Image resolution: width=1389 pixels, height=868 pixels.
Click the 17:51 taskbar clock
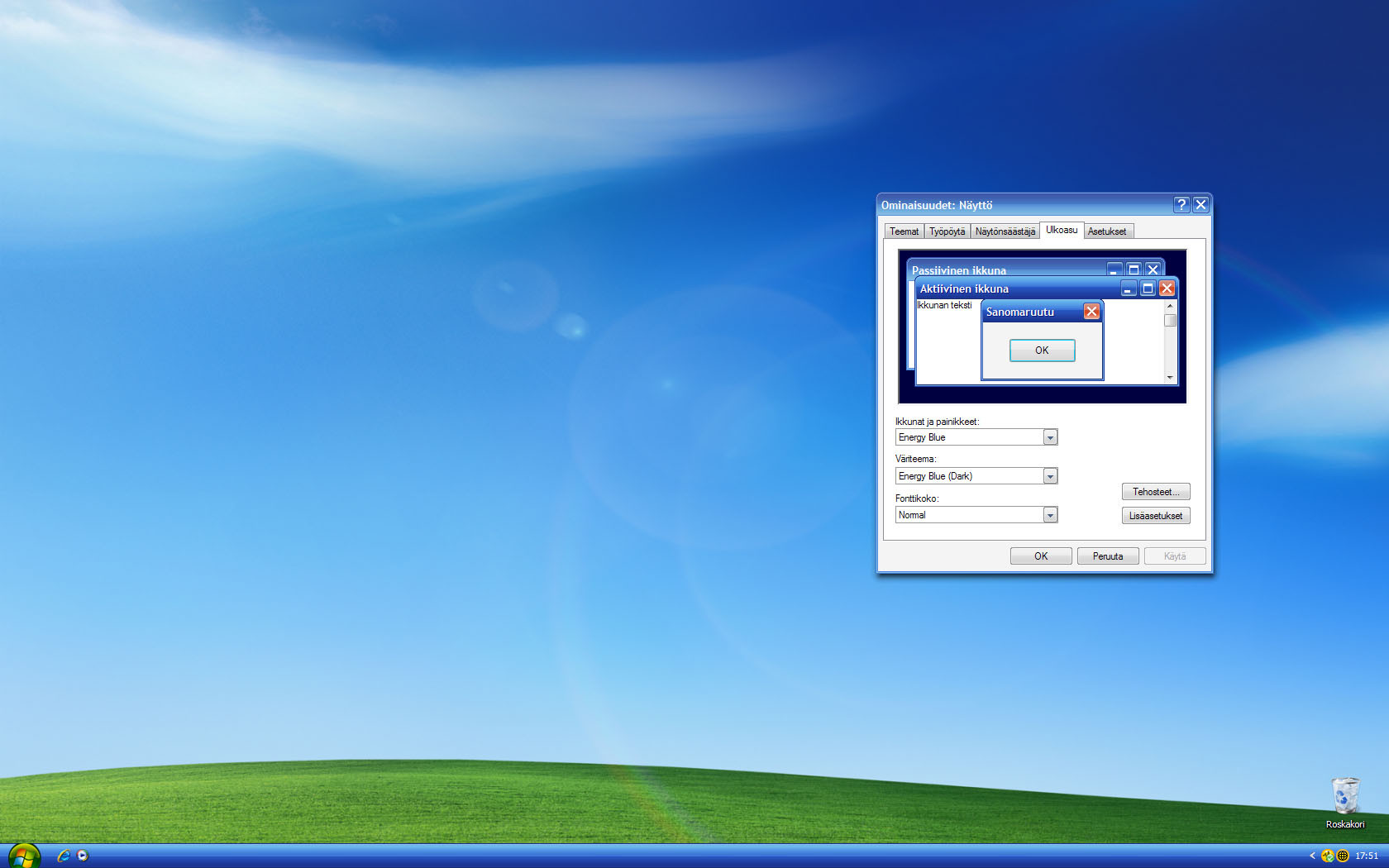[1367, 856]
